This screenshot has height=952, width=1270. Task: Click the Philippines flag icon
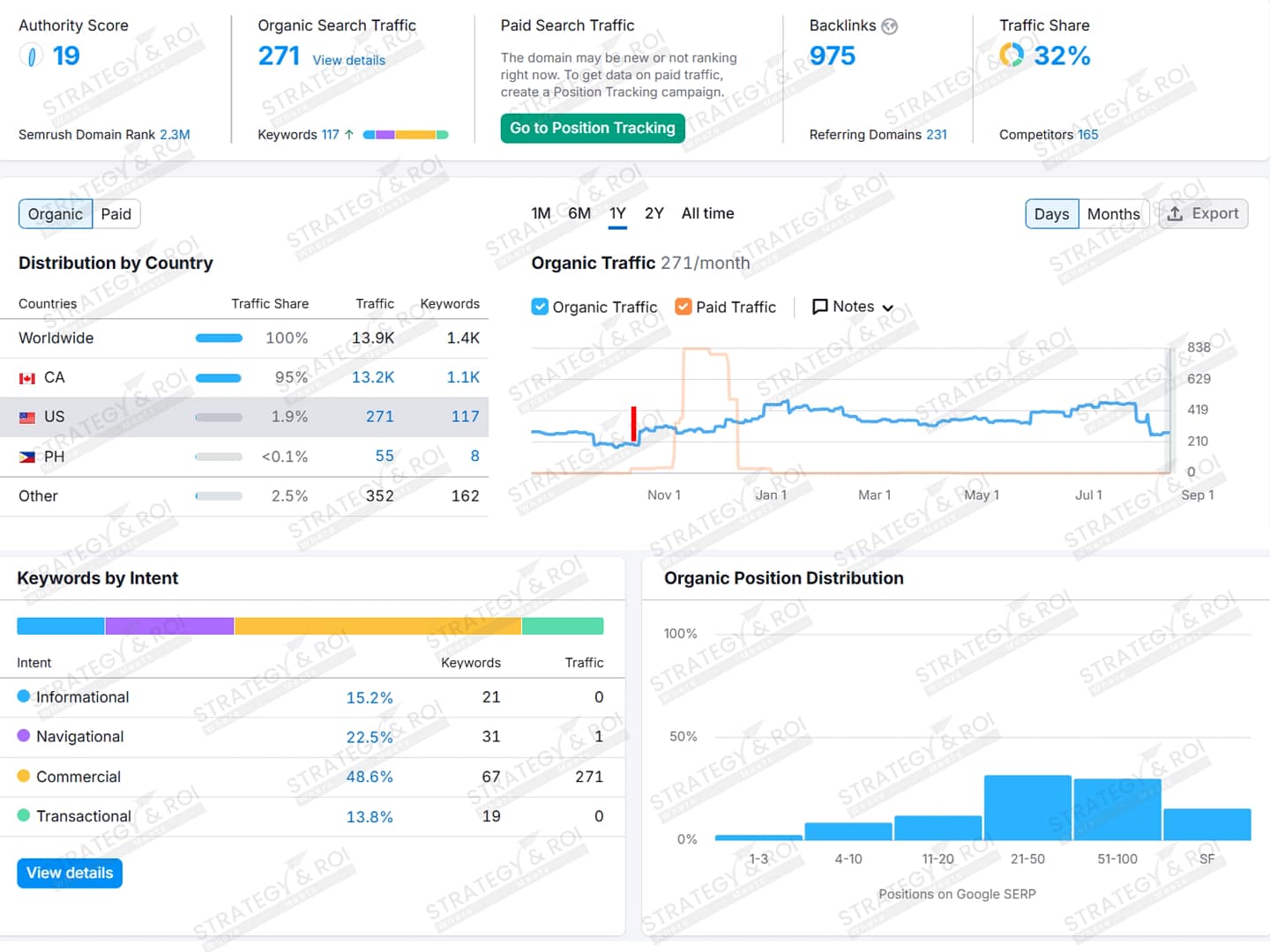(27, 457)
